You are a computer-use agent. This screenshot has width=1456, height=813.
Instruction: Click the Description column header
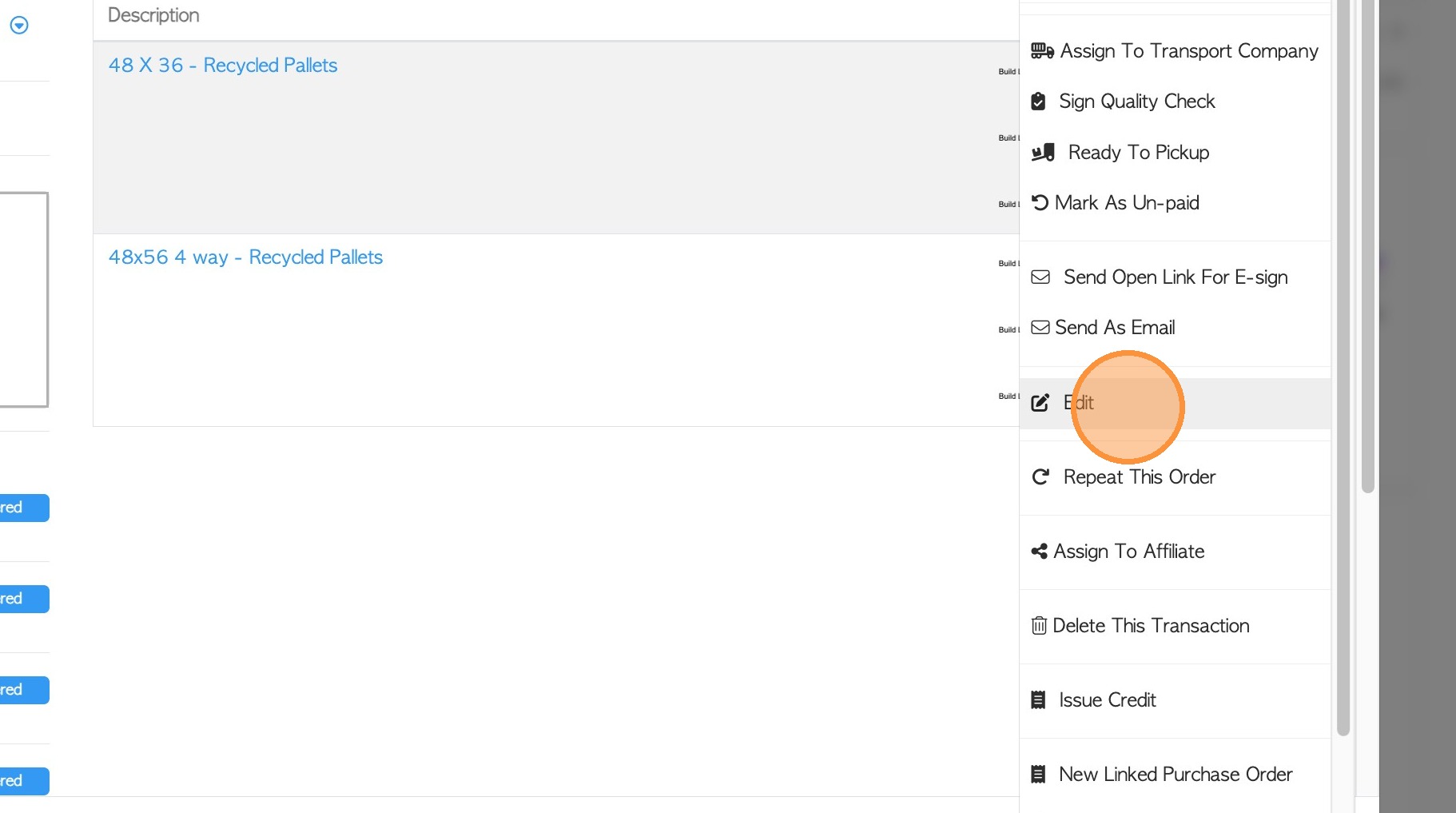tap(153, 15)
